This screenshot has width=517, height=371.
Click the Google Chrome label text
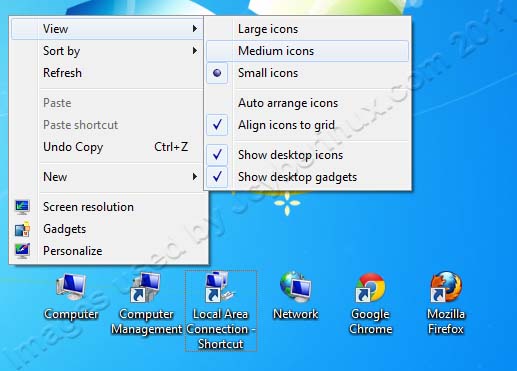(370, 322)
